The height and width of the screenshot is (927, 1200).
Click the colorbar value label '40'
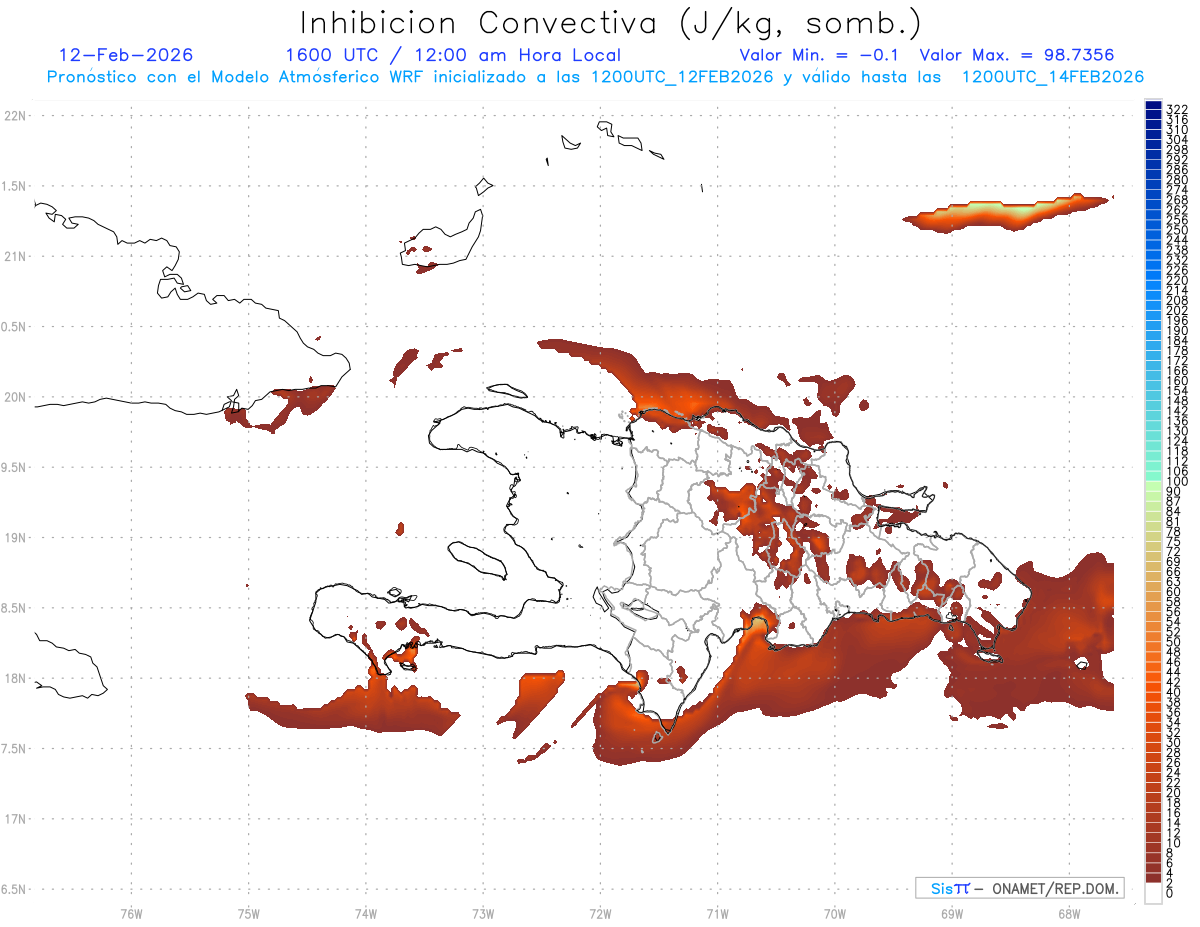point(1174,691)
